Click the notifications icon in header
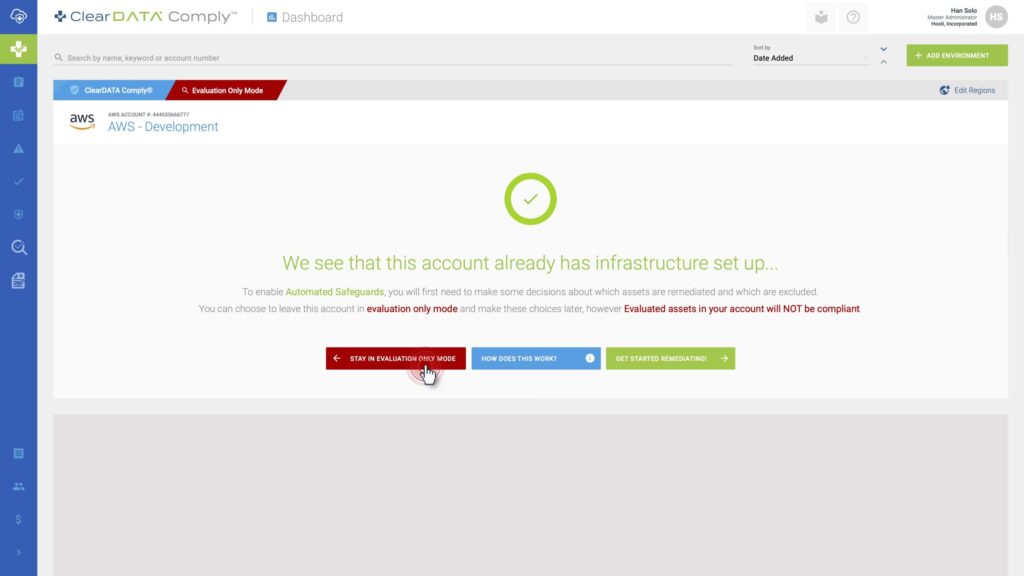This screenshot has width=1024, height=576. (821, 17)
